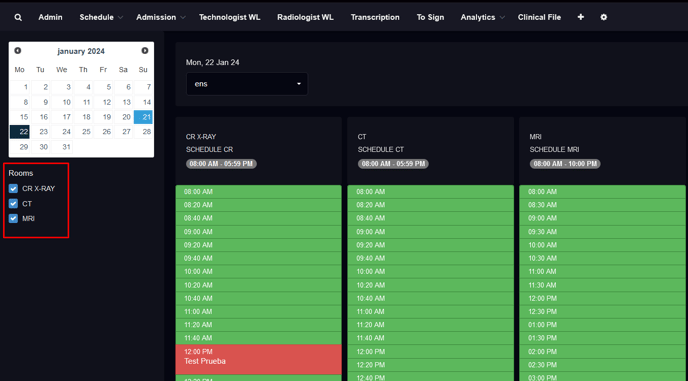Disable the MRI room checkbox
This screenshot has height=381, width=688.
point(13,218)
